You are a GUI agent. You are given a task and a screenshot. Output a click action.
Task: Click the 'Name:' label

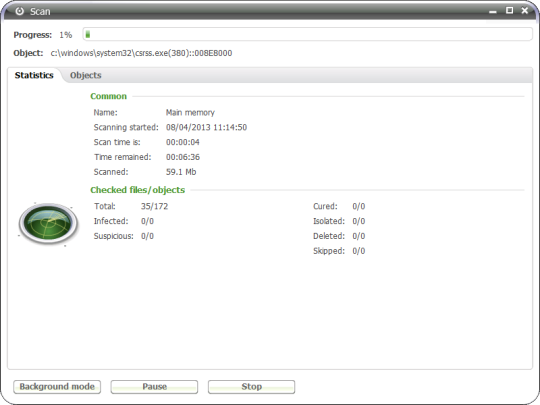point(106,113)
